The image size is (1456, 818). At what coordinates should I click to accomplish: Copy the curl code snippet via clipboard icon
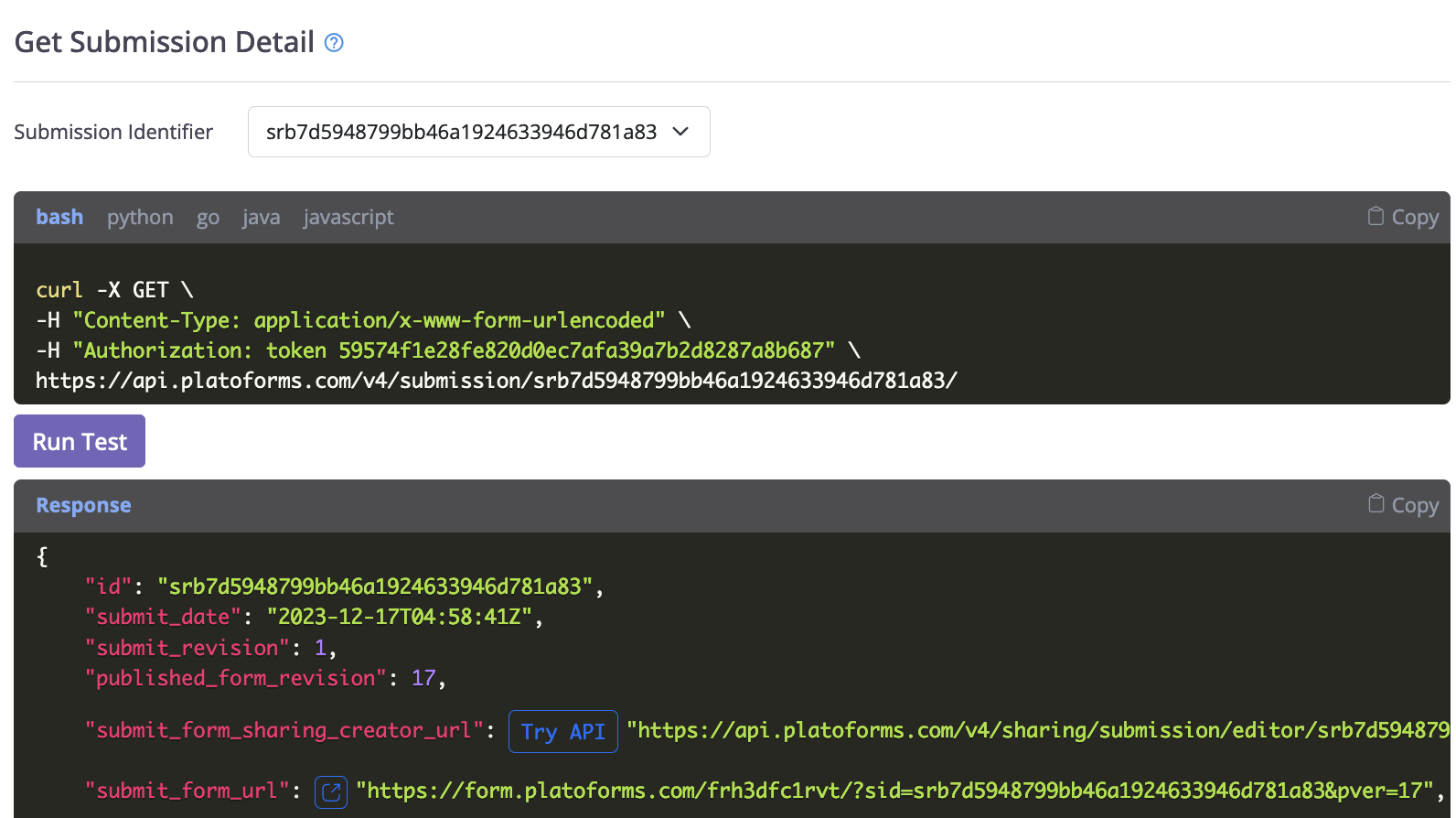tap(1402, 217)
